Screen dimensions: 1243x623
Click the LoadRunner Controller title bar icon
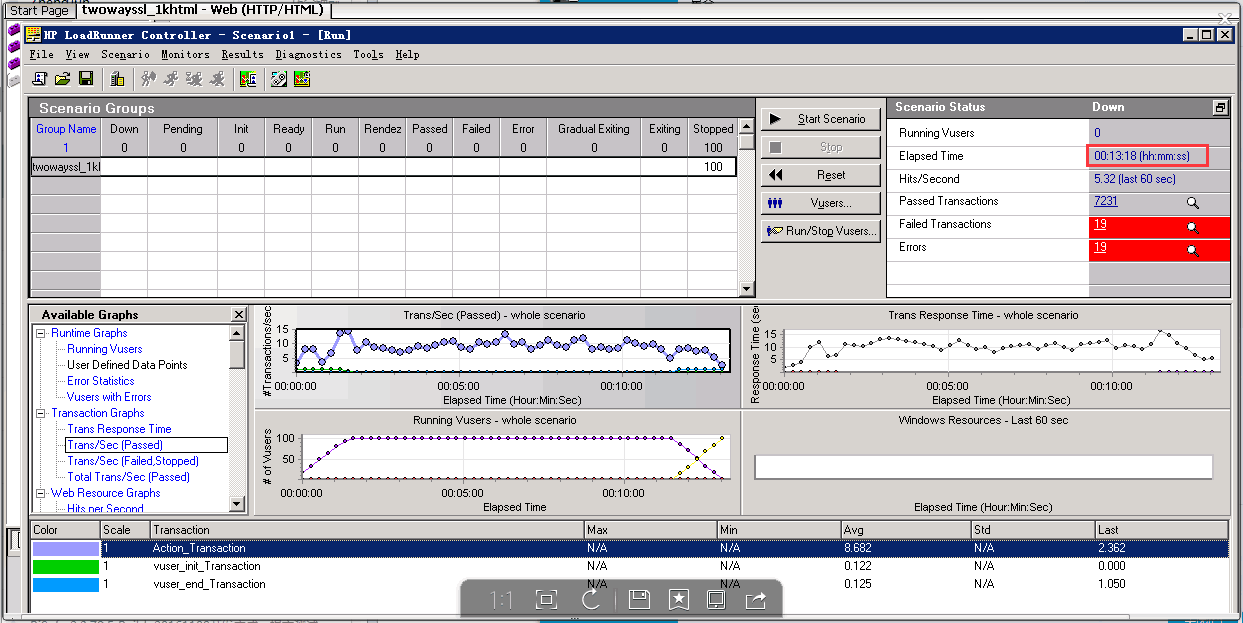34,35
